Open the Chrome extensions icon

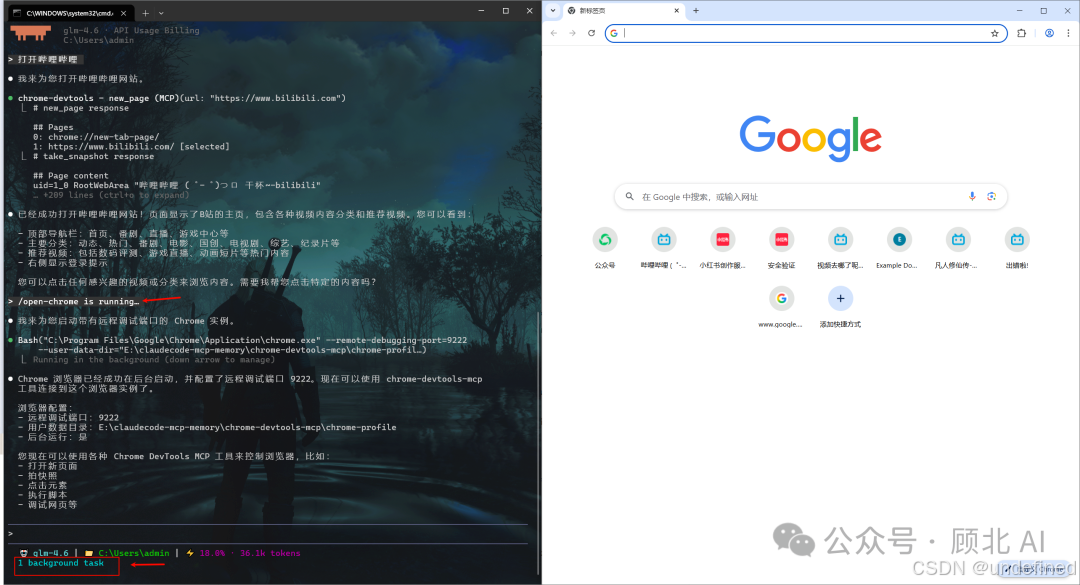(x=1021, y=33)
